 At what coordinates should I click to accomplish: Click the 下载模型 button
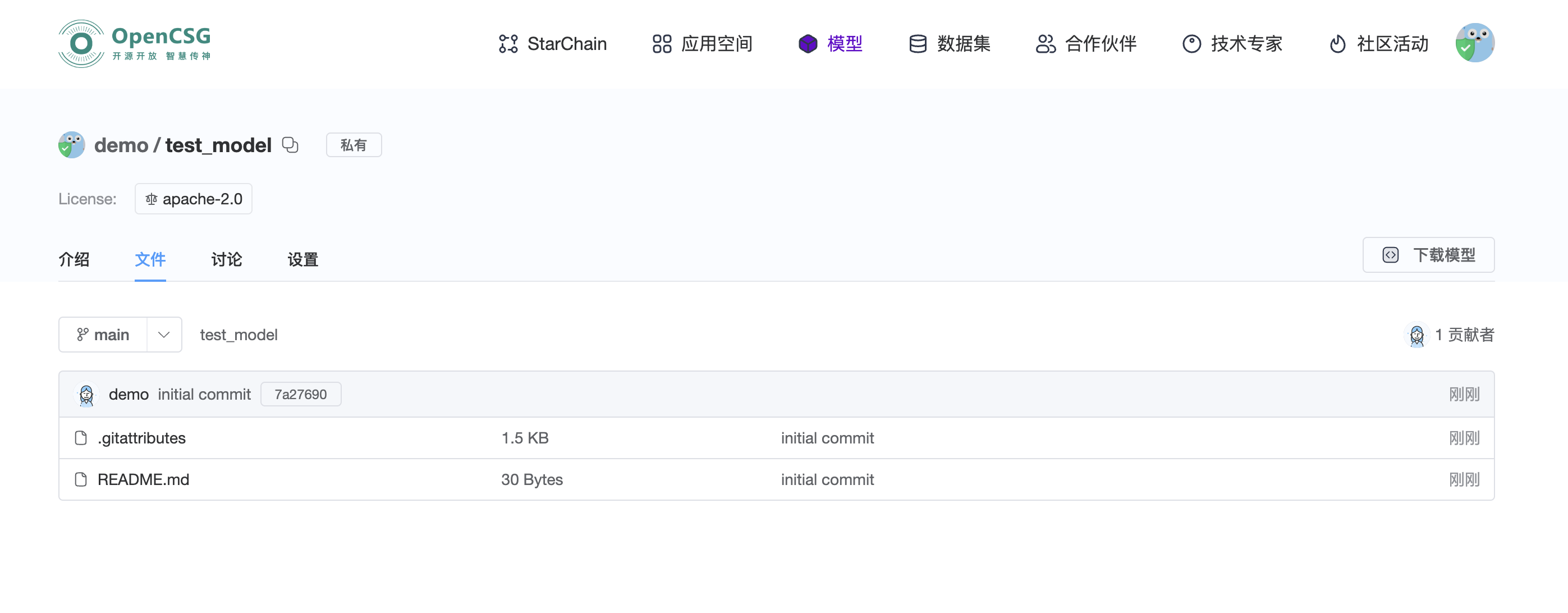pyautogui.click(x=1428, y=255)
